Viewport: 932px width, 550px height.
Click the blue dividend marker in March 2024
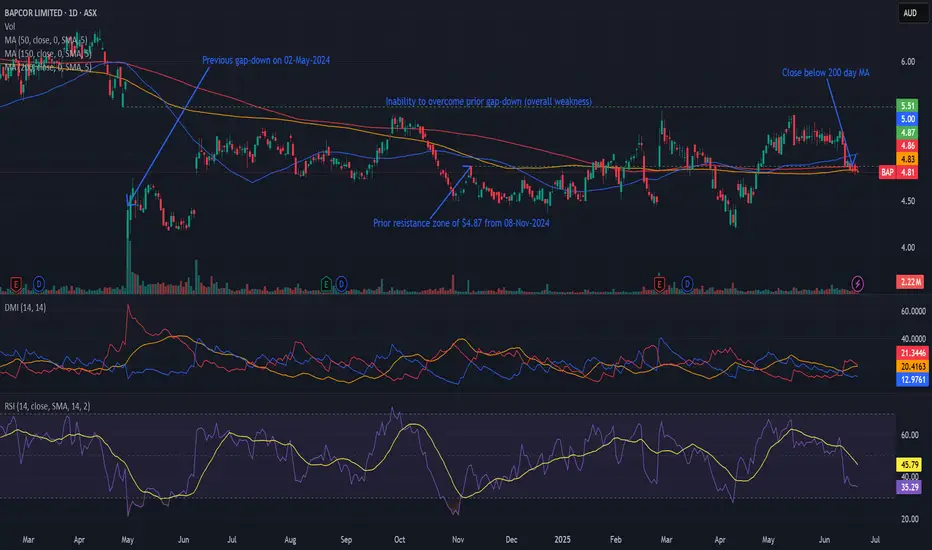39,284
